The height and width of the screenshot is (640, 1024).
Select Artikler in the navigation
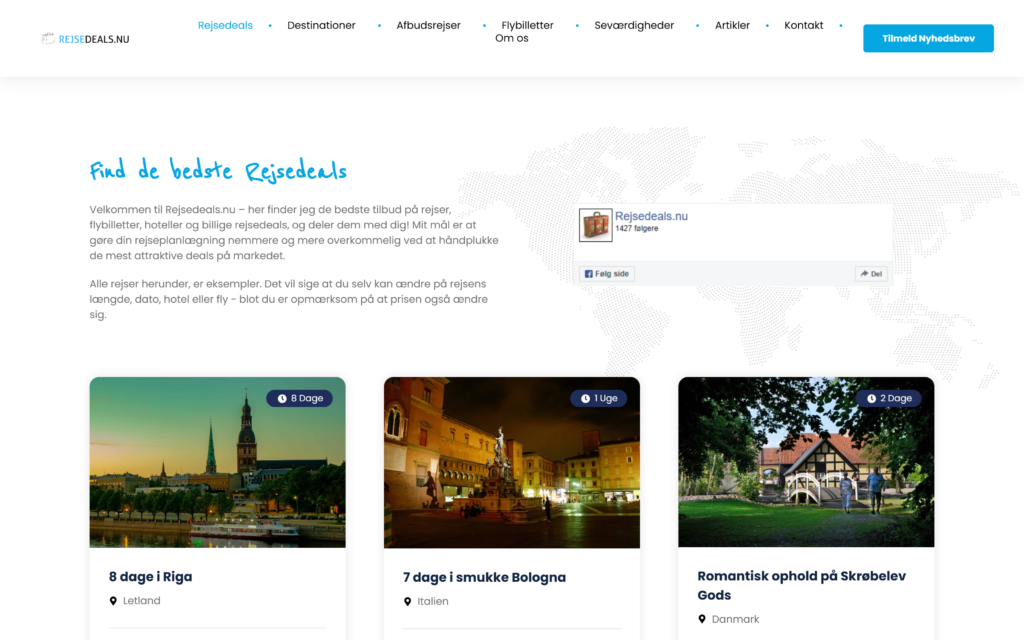732,25
